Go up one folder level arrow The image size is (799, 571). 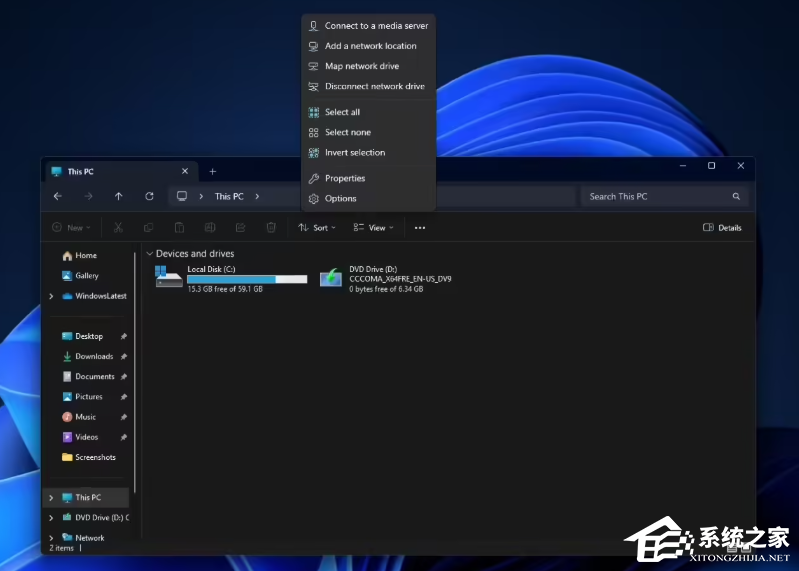[119, 196]
